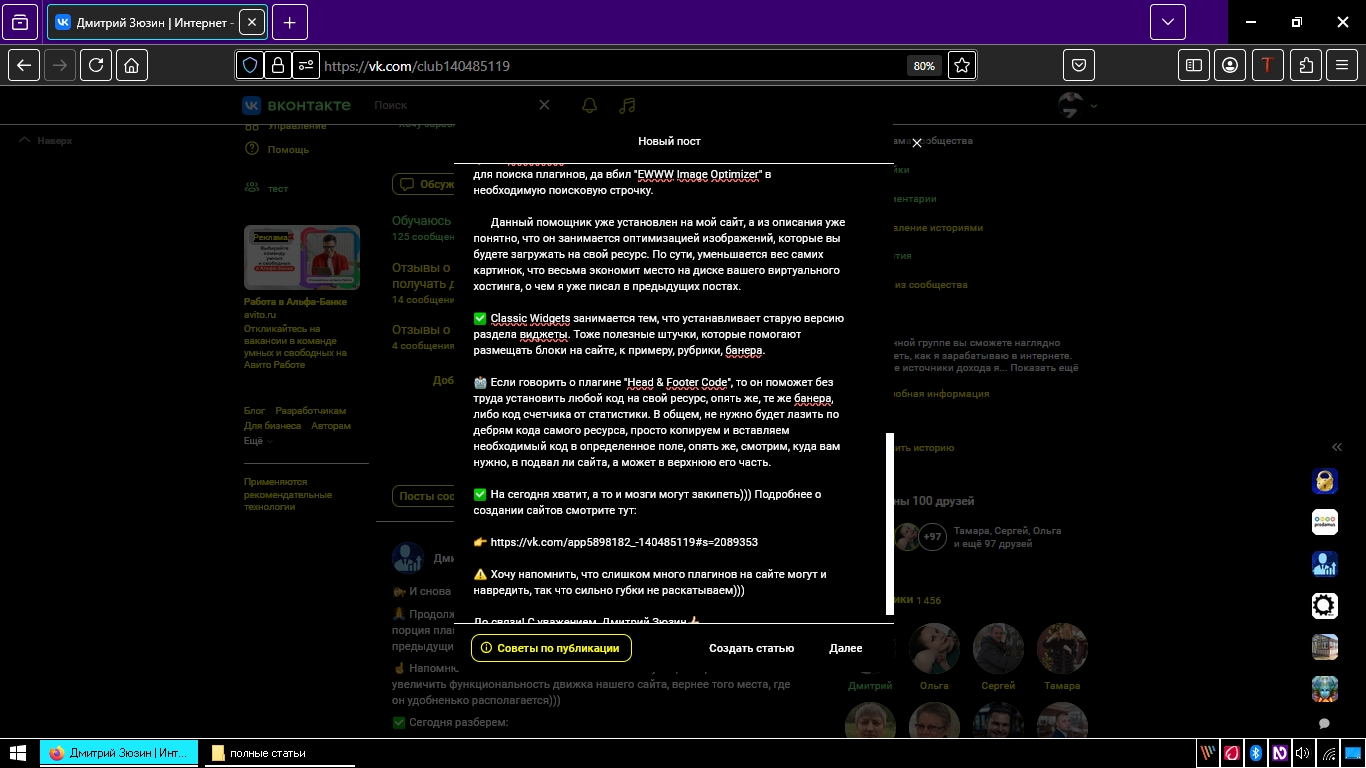Focus the vk.com address bar
1366x768 pixels.
610,66
